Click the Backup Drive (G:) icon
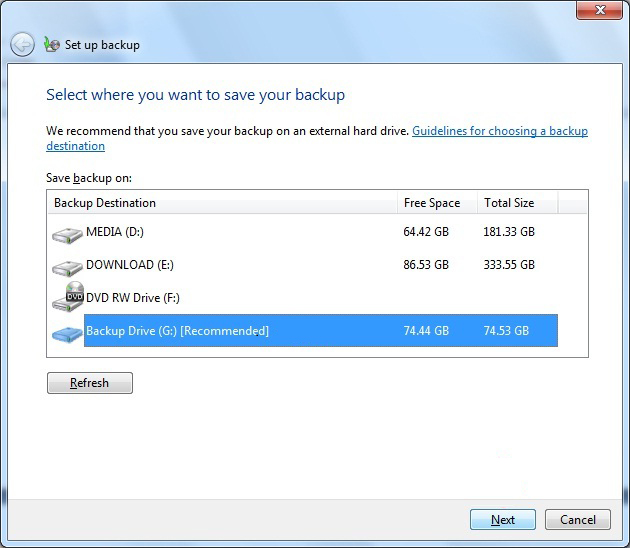 point(68,332)
